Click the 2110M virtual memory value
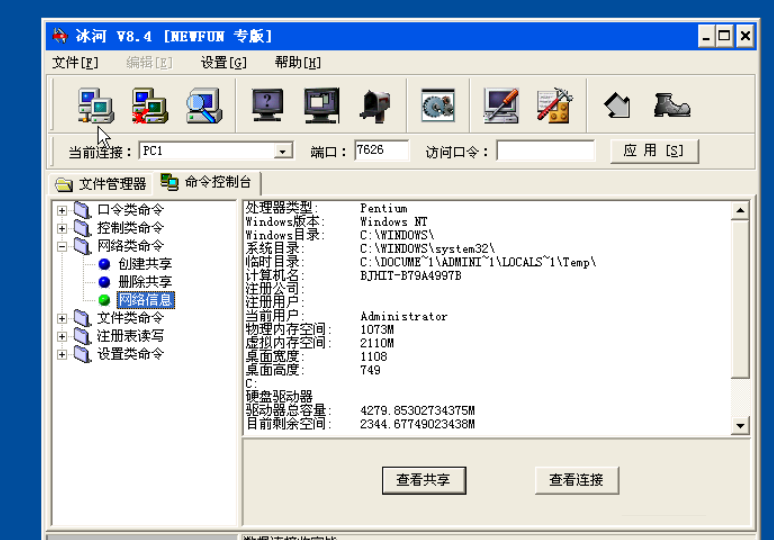 pyautogui.click(x=377, y=343)
